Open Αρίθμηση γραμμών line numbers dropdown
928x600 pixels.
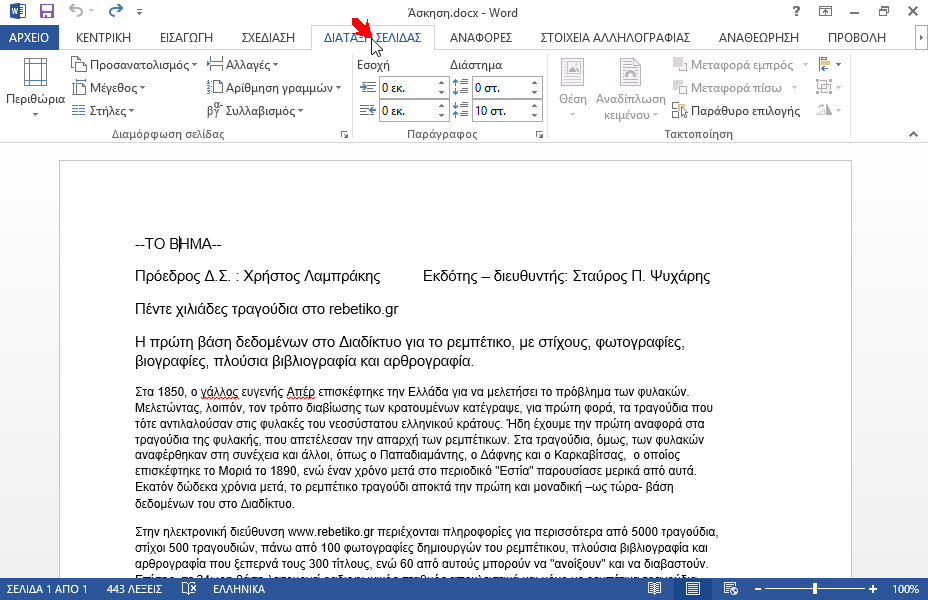274,88
